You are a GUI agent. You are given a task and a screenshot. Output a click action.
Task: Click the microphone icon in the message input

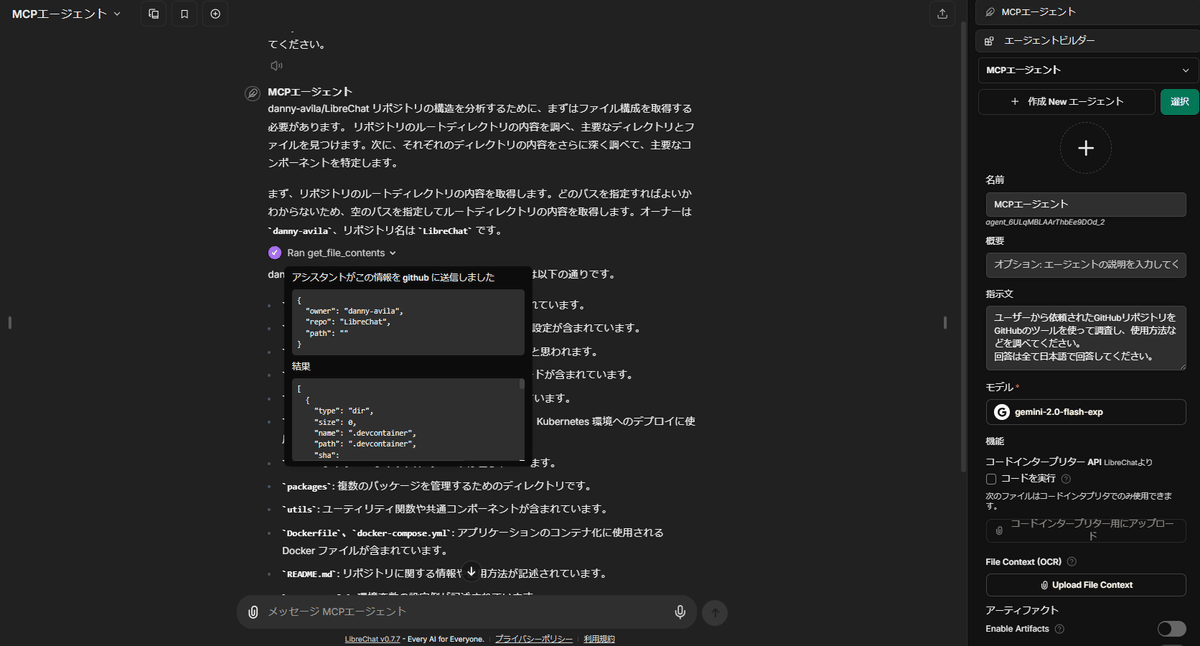coord(680,612)
